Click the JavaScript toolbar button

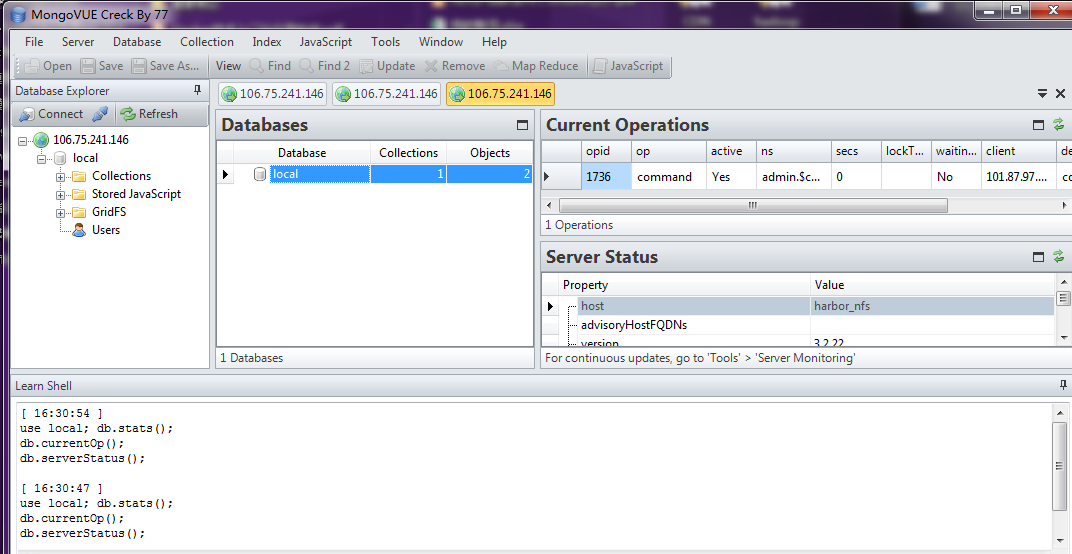628,66
